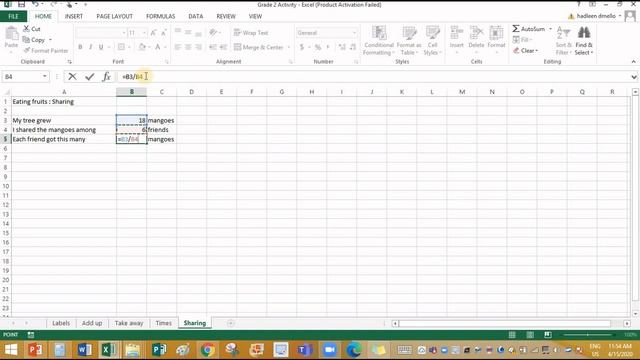
Task: Select cell B3 containing 18
Action: tap(131, 120)
